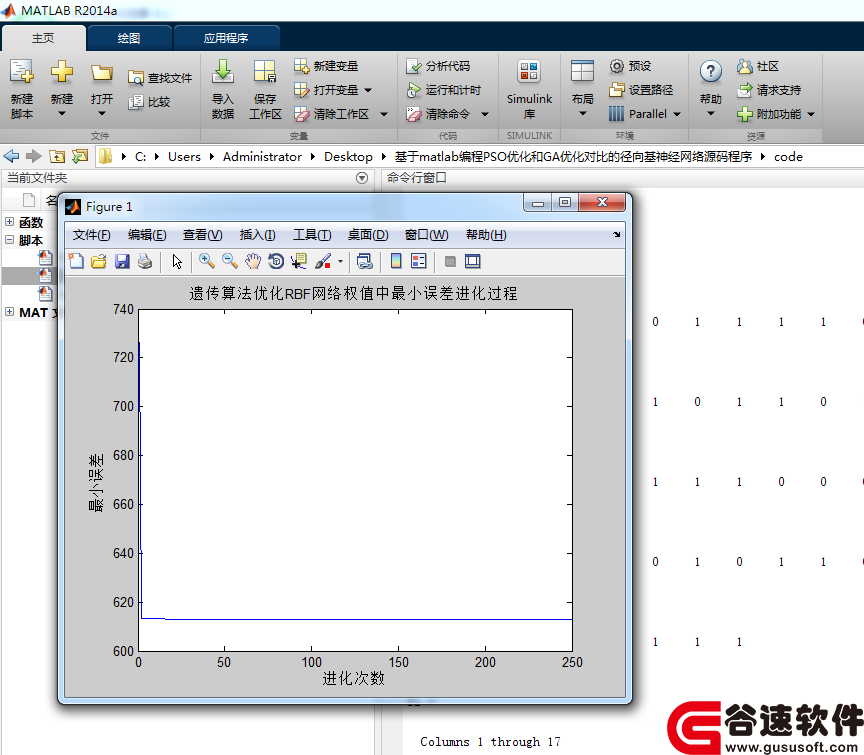
Task: Click Up One Level folder button
Action: pyautogui.click(x=57, y=157)
